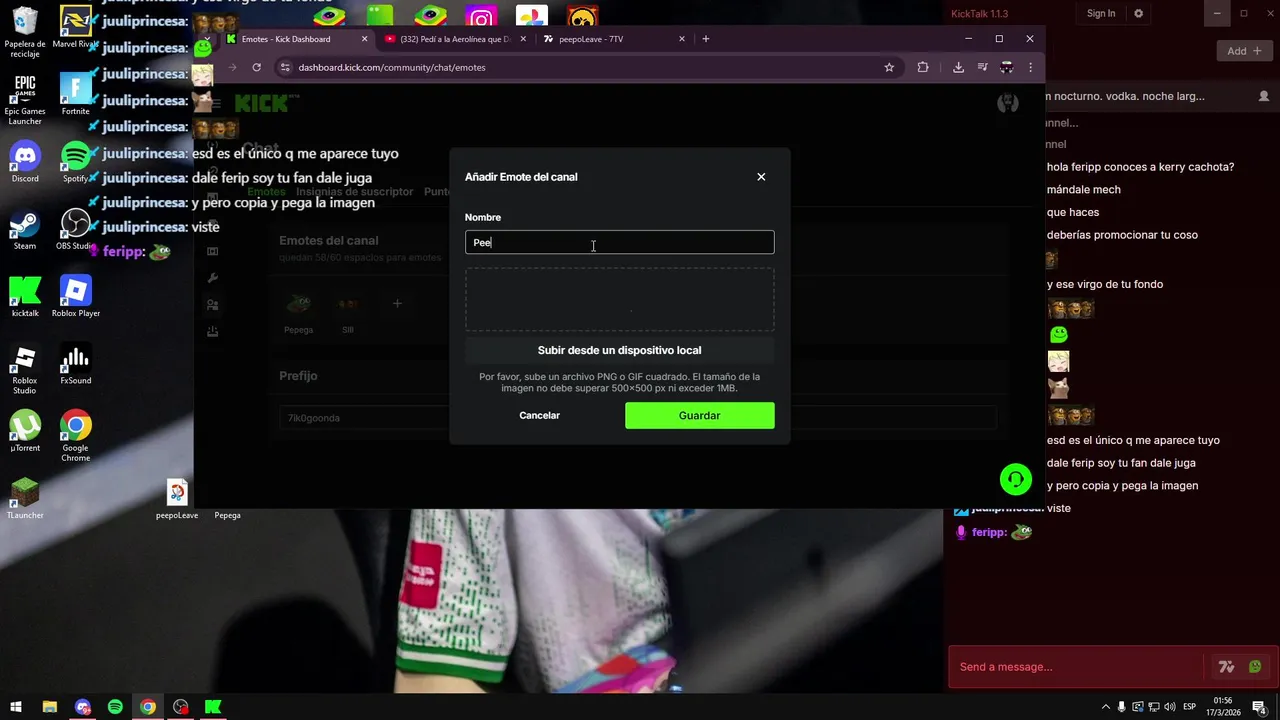Open the Chrome media control icon

pyautogui.click(x=982, y=67)
